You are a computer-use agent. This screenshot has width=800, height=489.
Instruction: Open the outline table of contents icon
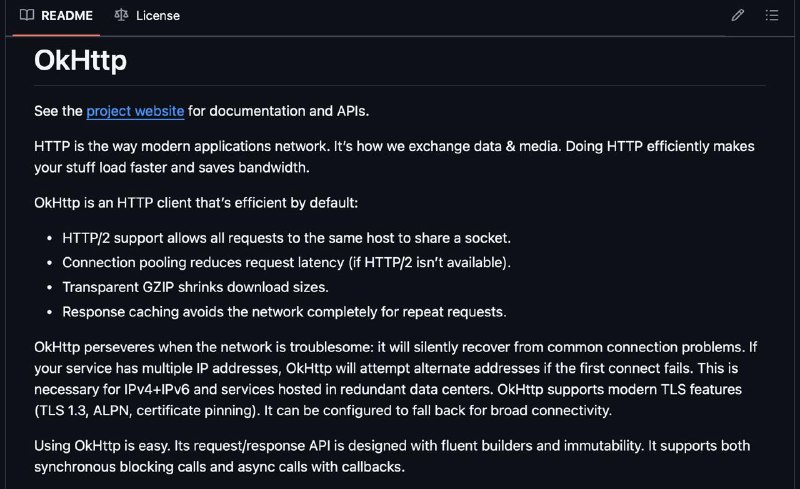point(772,15)
